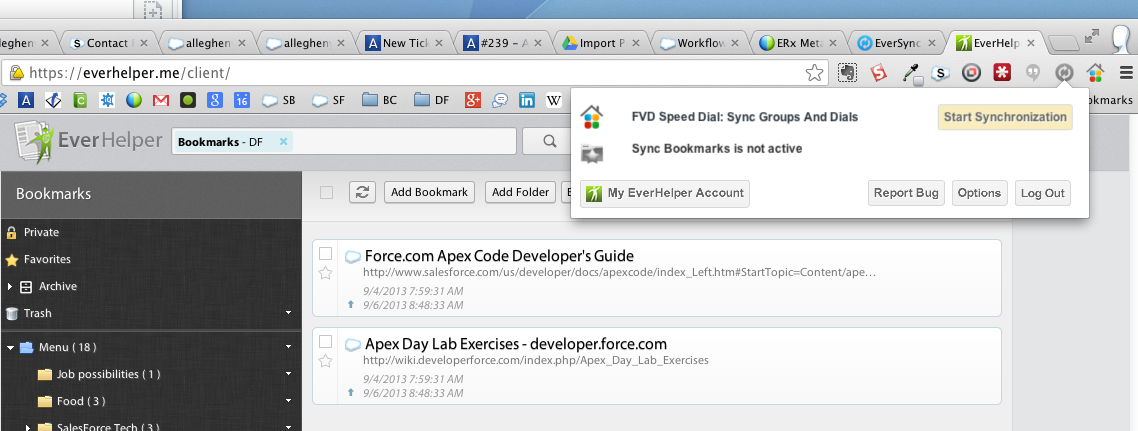Viewport: 1138px width, 431px height.
Task: Switch to the Import Google Drive tab
Action: coord(602,43)
